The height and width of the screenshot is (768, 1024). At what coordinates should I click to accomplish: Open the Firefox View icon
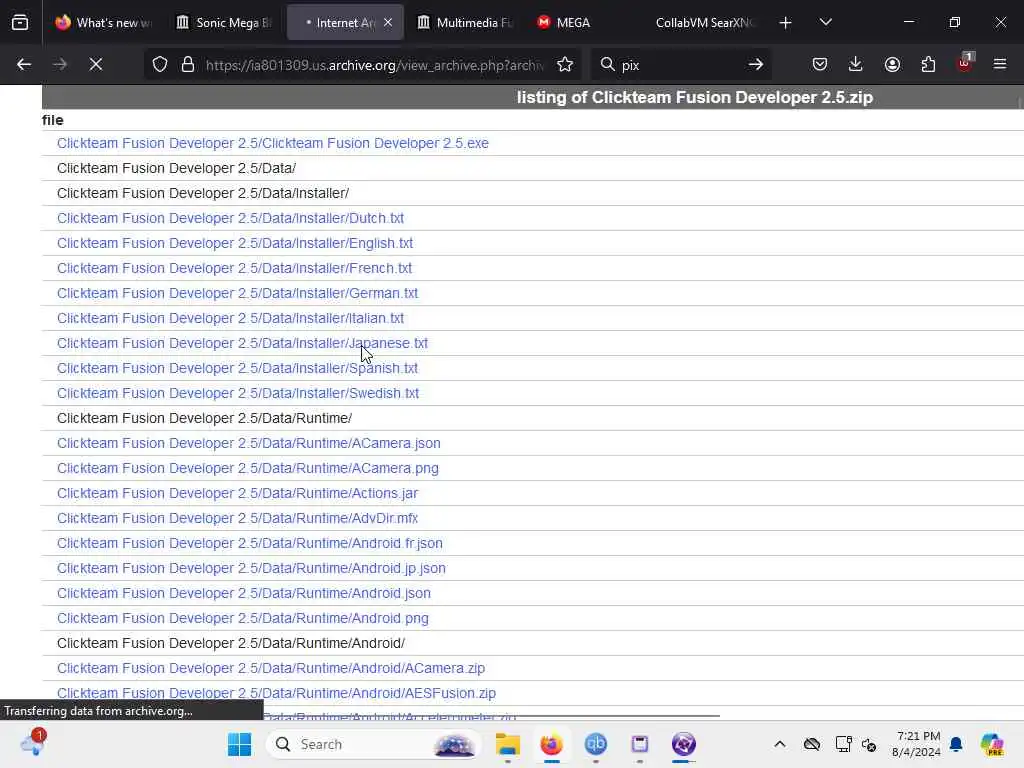click(20, 23)
